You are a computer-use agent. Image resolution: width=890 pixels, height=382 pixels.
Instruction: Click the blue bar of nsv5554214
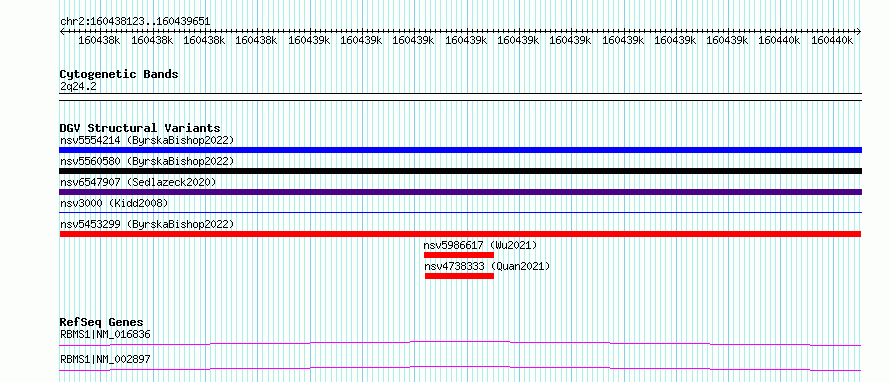pyautogui.click(x=460, y=150)
